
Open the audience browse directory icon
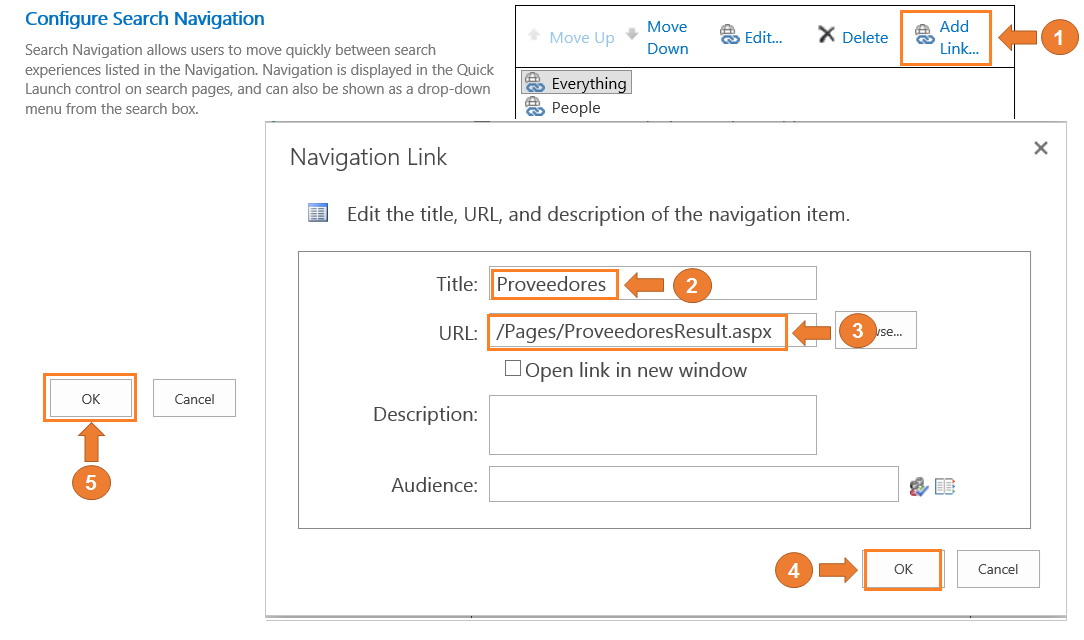pos(945,486)
